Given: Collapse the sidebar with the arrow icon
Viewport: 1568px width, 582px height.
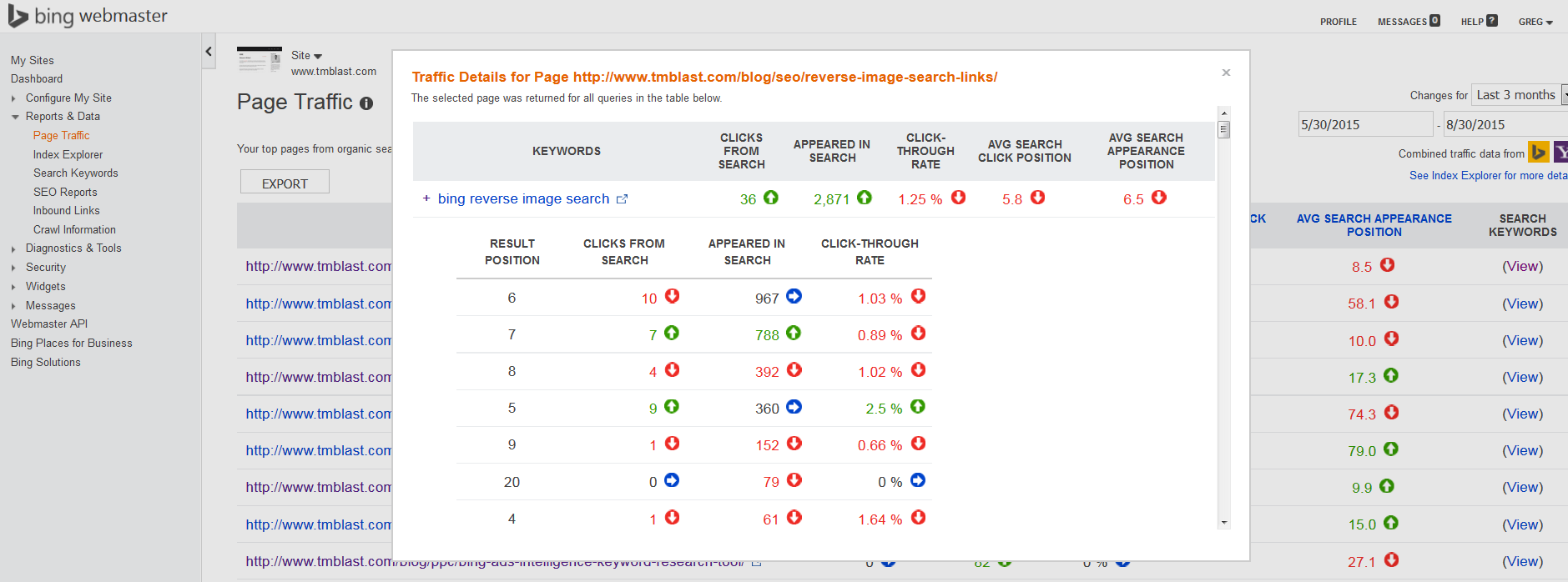Looking at the screenshot, I should point(209,52).
